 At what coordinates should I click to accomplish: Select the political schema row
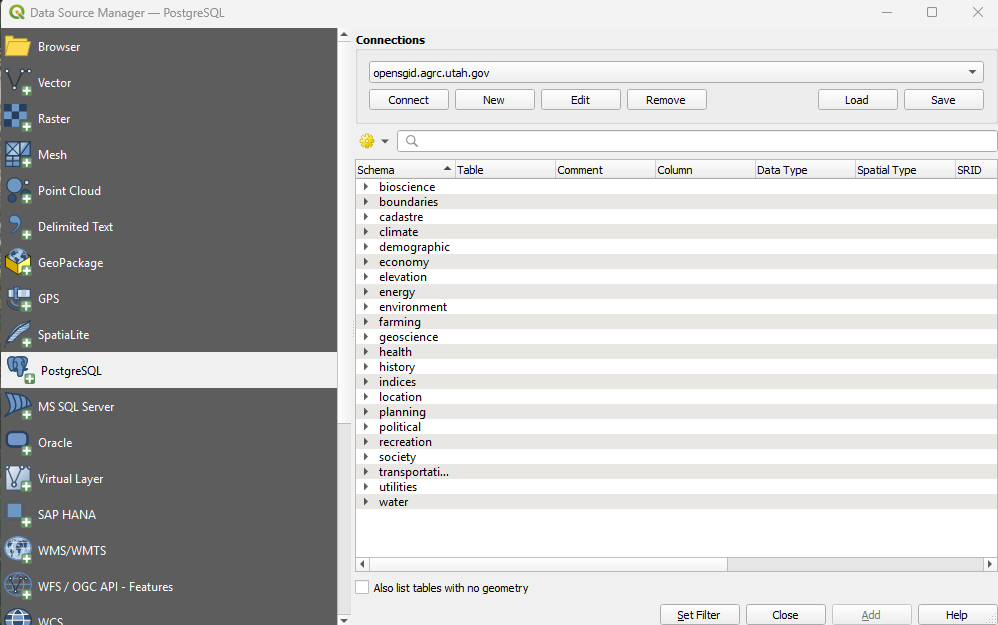point(676,426)
